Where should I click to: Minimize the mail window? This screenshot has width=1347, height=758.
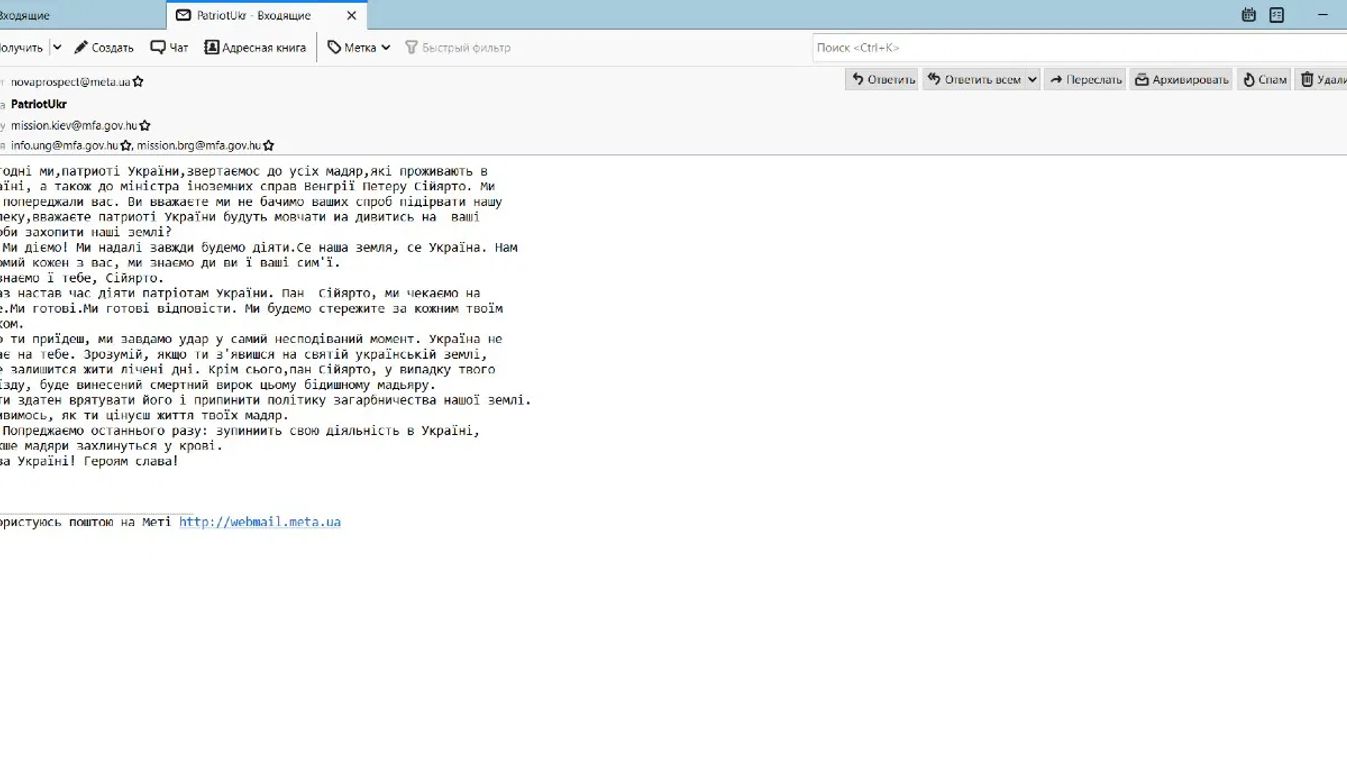pyautogui.click(x=1324, y=15)
